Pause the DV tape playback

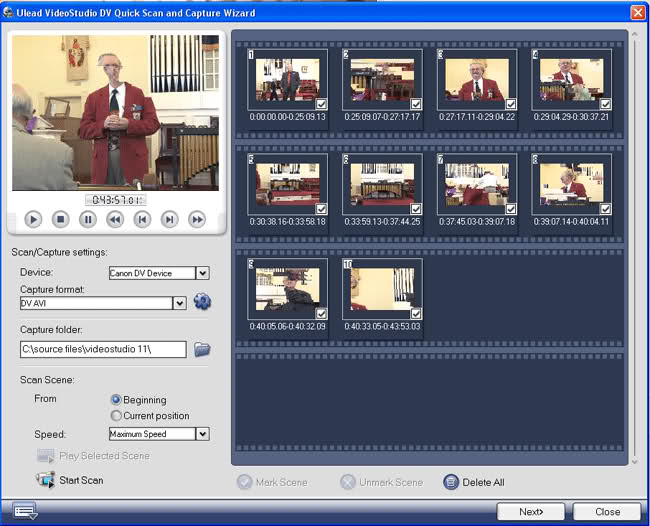point(88,219)
